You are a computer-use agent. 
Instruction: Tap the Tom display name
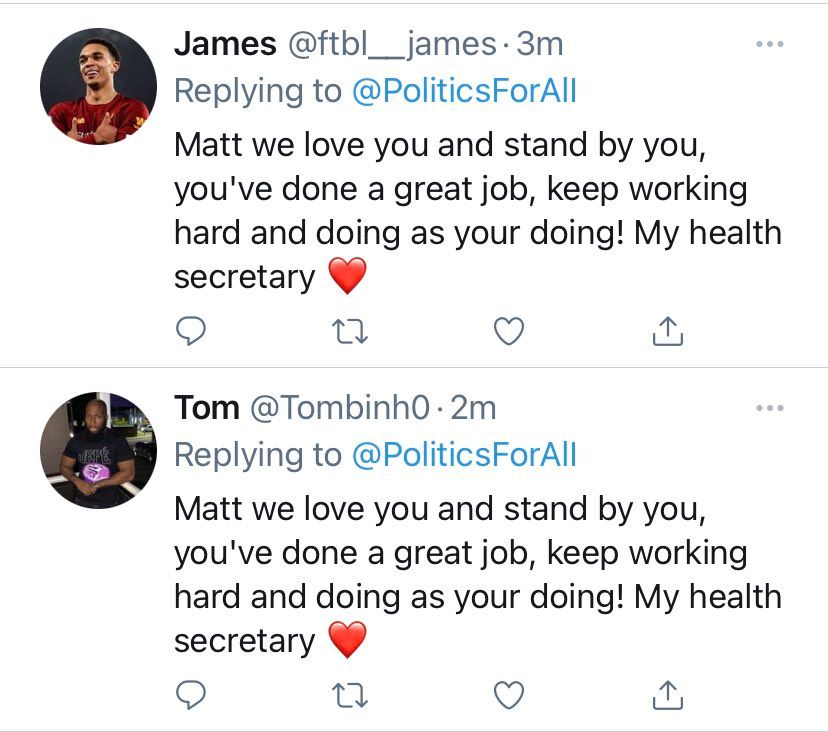207,408
